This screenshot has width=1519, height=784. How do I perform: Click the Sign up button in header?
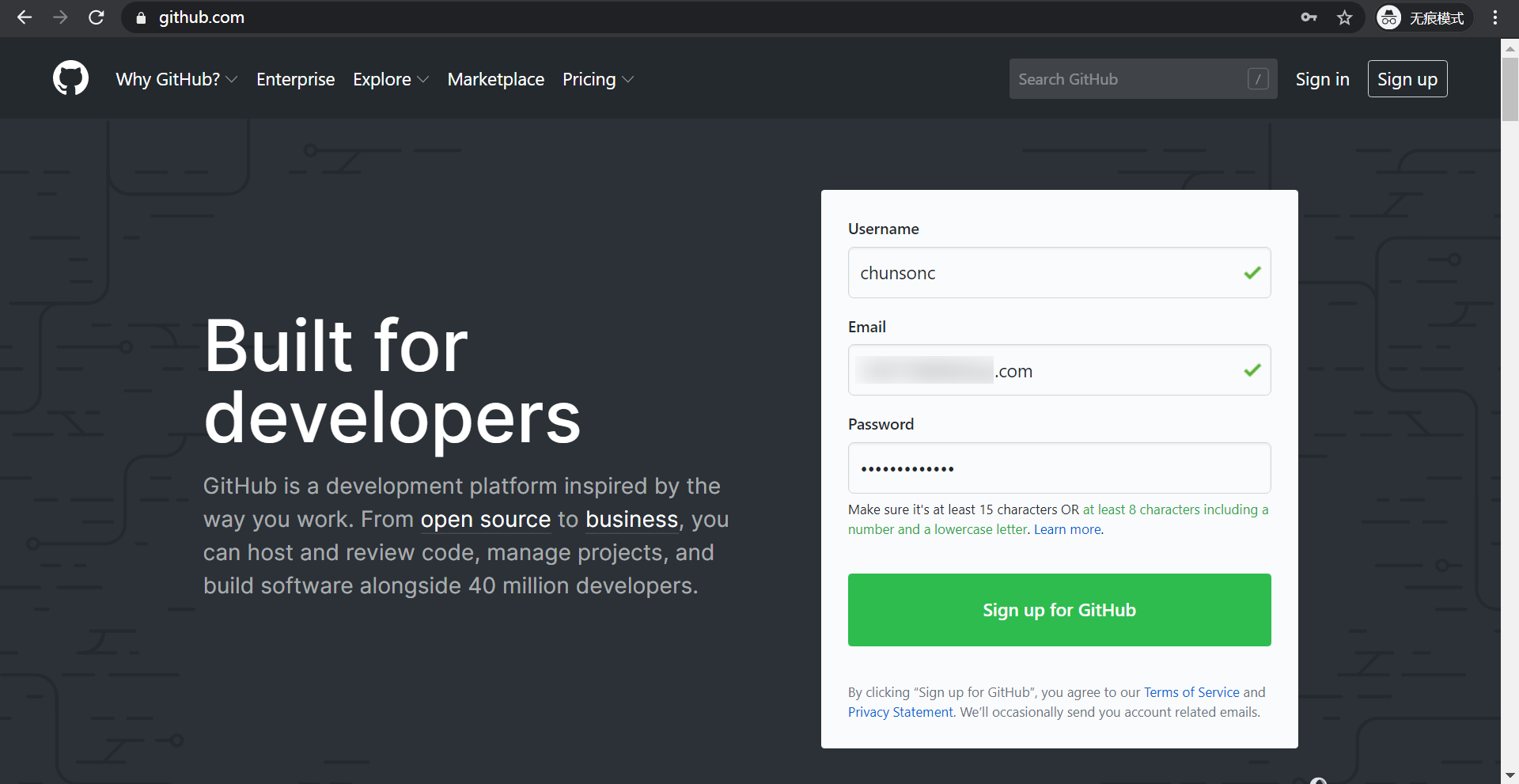tap(1407, 79)
